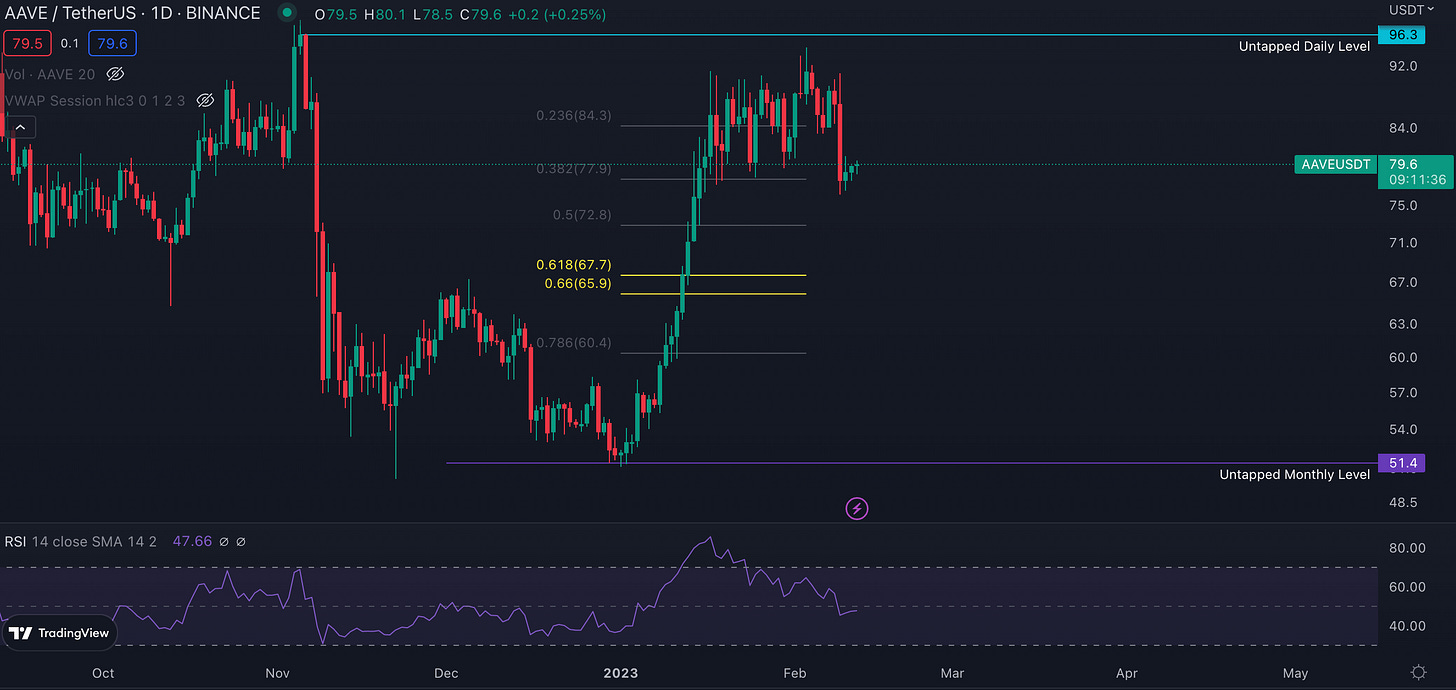1456x690 pixels.
Task: Click the 0.618(67.7) Fibonacci label
Action: pos(573,265)
